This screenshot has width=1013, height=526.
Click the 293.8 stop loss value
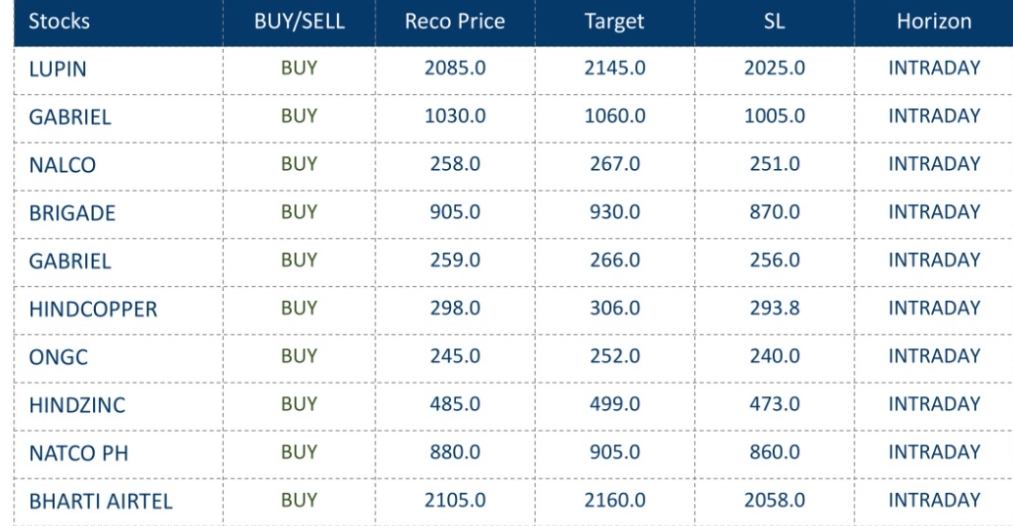click(x=774, y=308)
